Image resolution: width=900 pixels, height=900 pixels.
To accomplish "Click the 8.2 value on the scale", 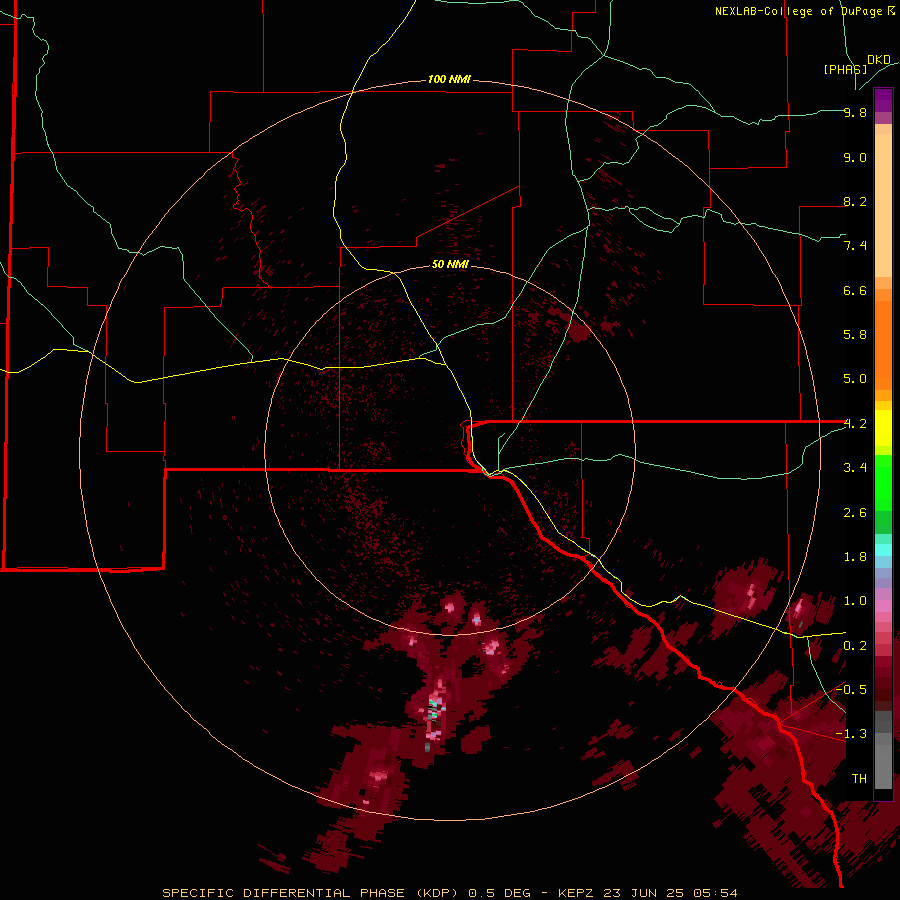I will click(855, 201).
